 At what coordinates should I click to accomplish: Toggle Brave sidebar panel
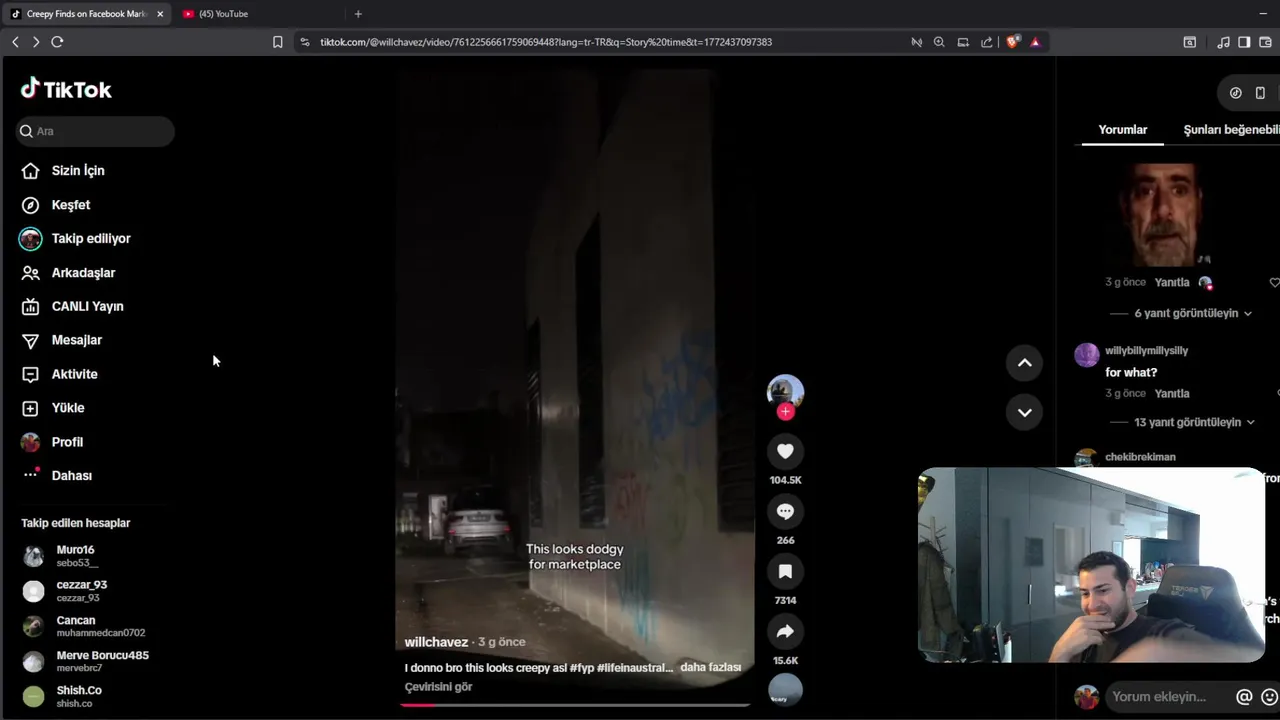click(x=1244, y=42)
